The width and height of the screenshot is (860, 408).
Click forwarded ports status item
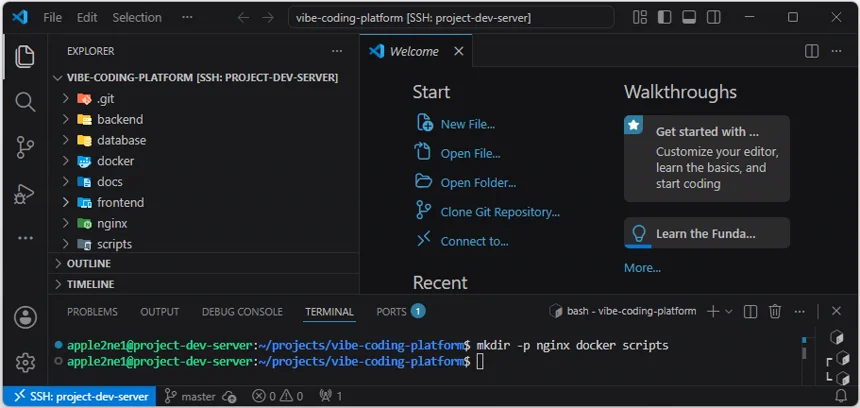point(331,396)
